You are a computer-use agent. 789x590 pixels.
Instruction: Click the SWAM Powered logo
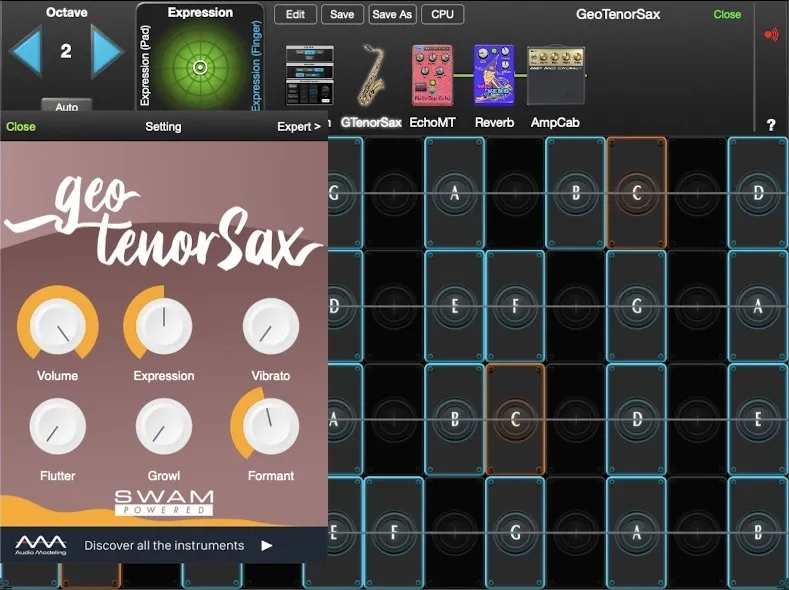pyautogui.click(x=164, y=502)
